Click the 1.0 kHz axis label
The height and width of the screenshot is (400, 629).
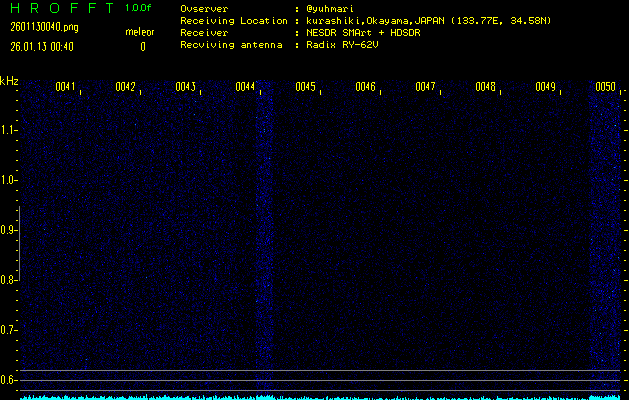7,180
